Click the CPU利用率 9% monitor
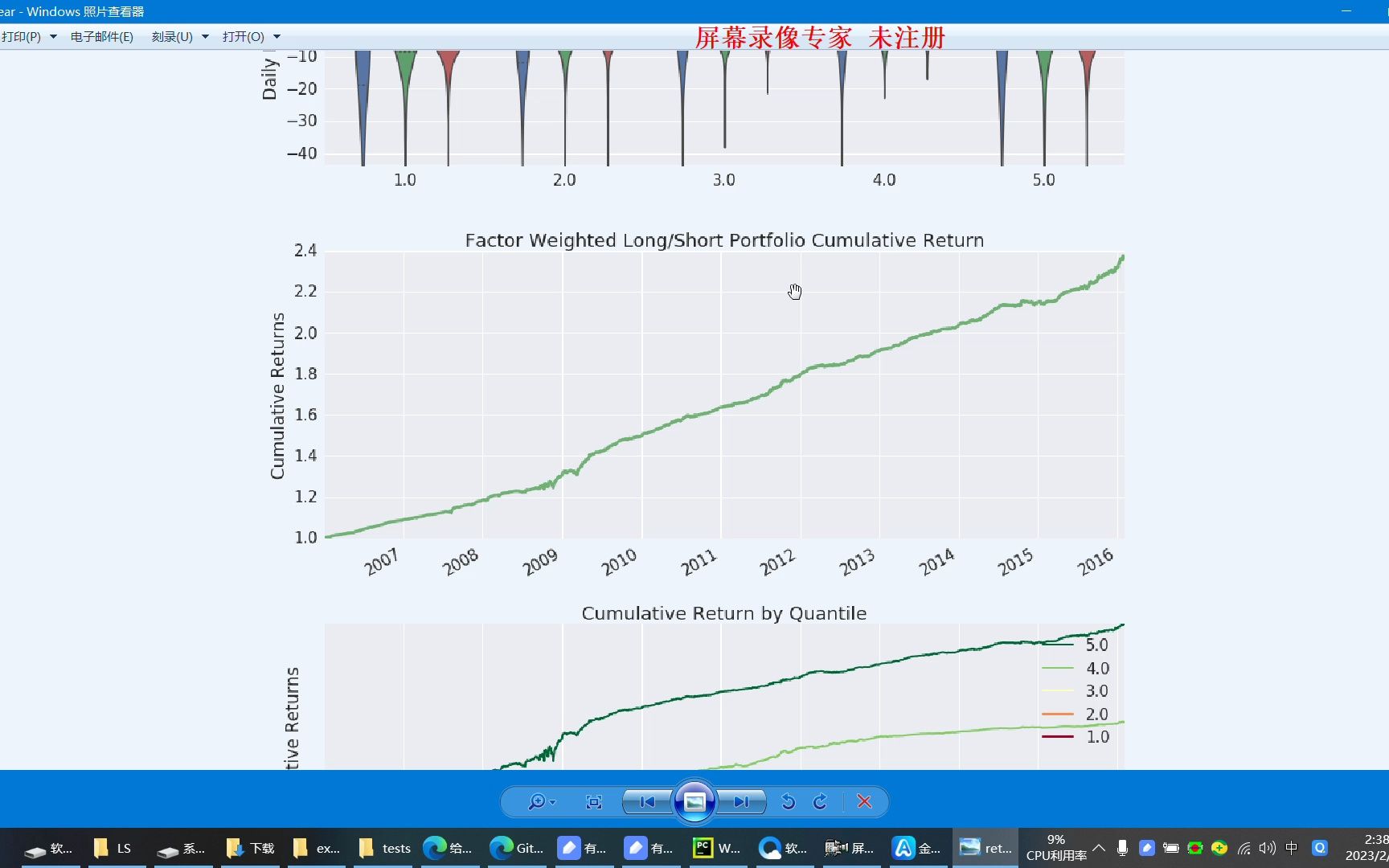Screen dimensions: 1389x868 pos(1056,848)
